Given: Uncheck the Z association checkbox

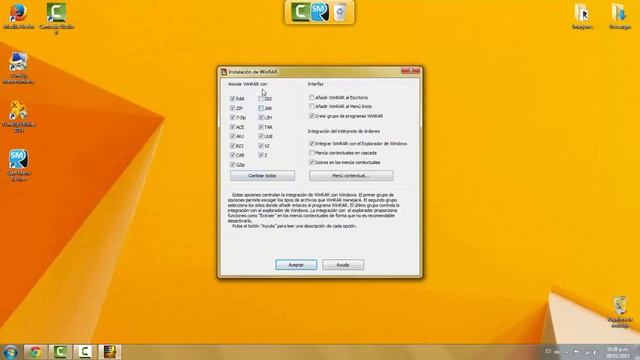Looking at the screenshot, I should click(261, 155).
